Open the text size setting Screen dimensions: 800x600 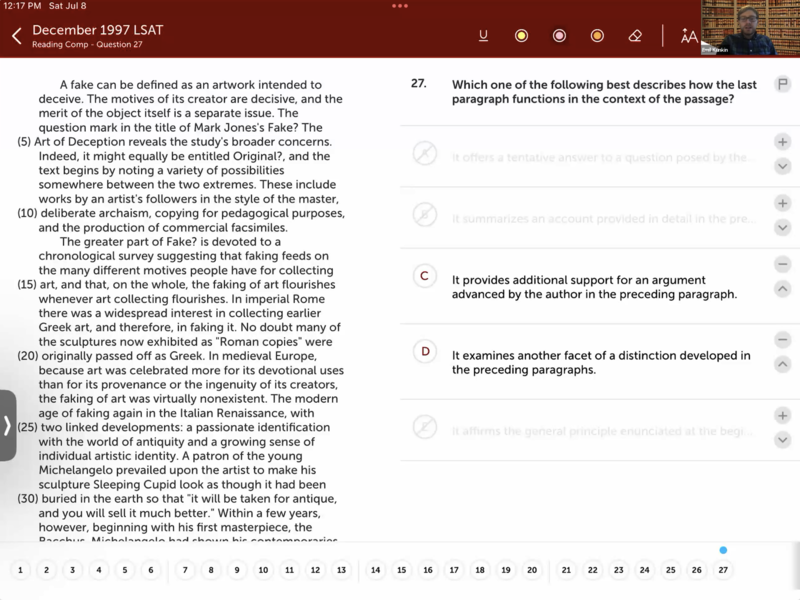pos(689,36)
